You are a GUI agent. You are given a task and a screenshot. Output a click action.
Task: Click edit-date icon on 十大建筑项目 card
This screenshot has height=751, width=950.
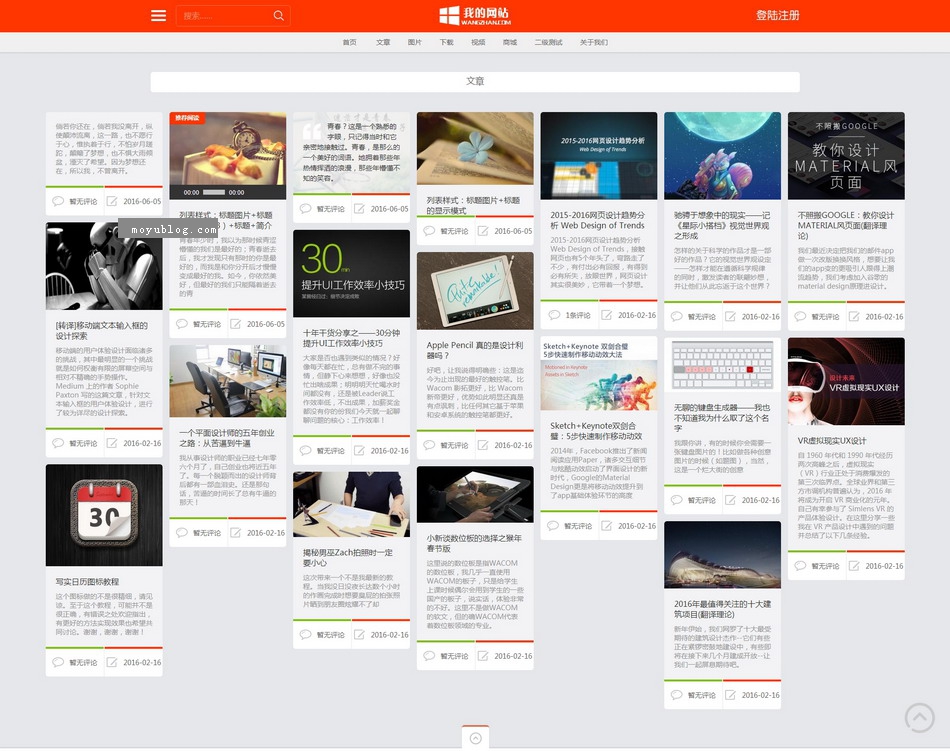coord(730,695)
